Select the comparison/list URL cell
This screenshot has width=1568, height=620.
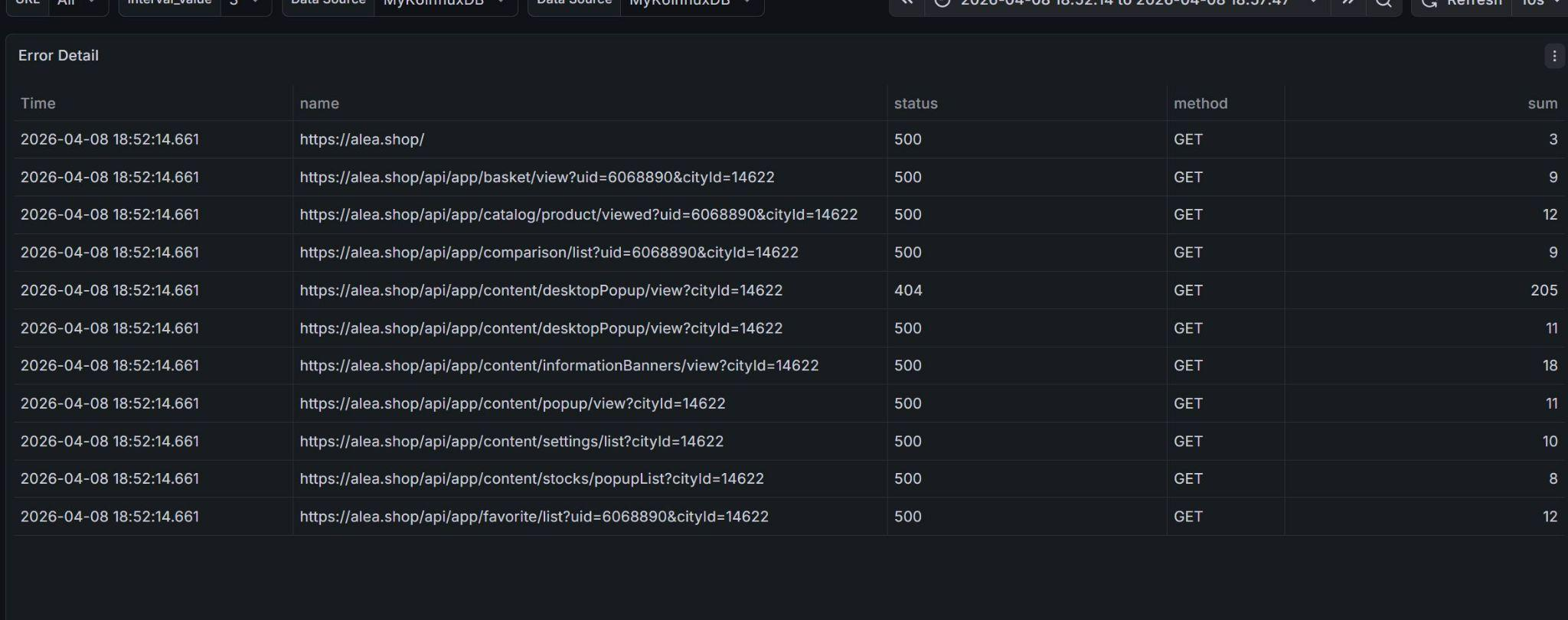point(549,253)
